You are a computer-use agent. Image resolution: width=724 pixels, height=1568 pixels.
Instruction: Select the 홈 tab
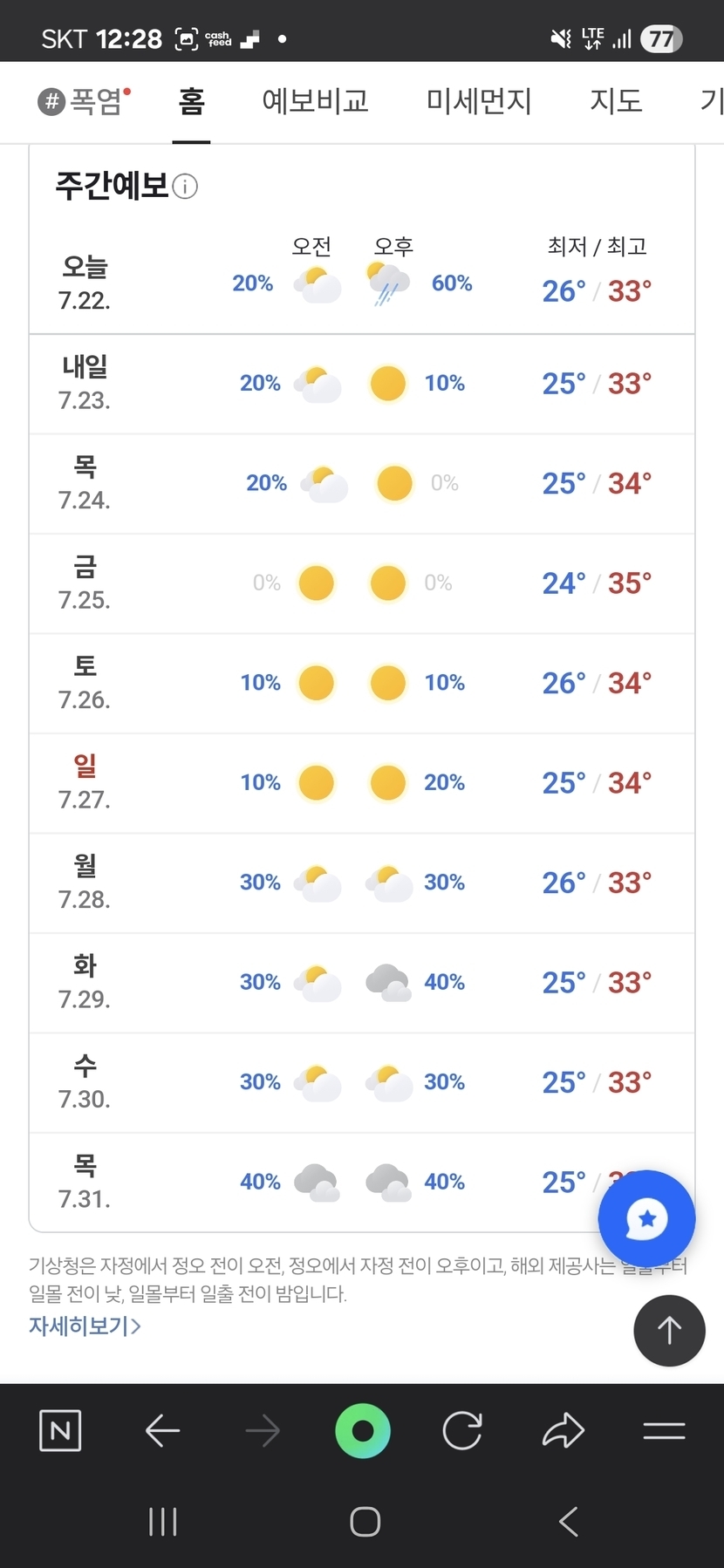[x=191, y=102]
